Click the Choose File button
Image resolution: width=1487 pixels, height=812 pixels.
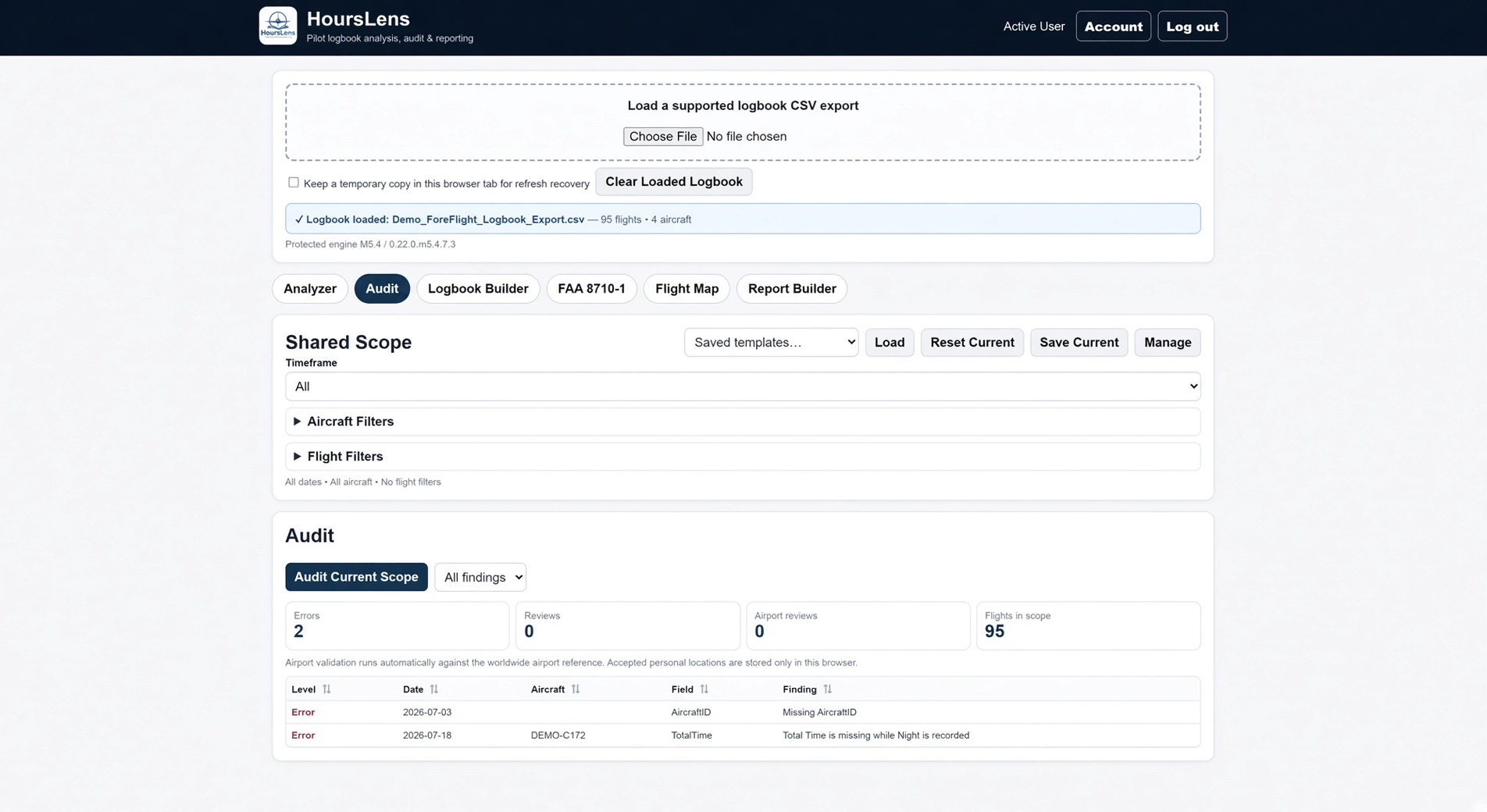(663, 137)
